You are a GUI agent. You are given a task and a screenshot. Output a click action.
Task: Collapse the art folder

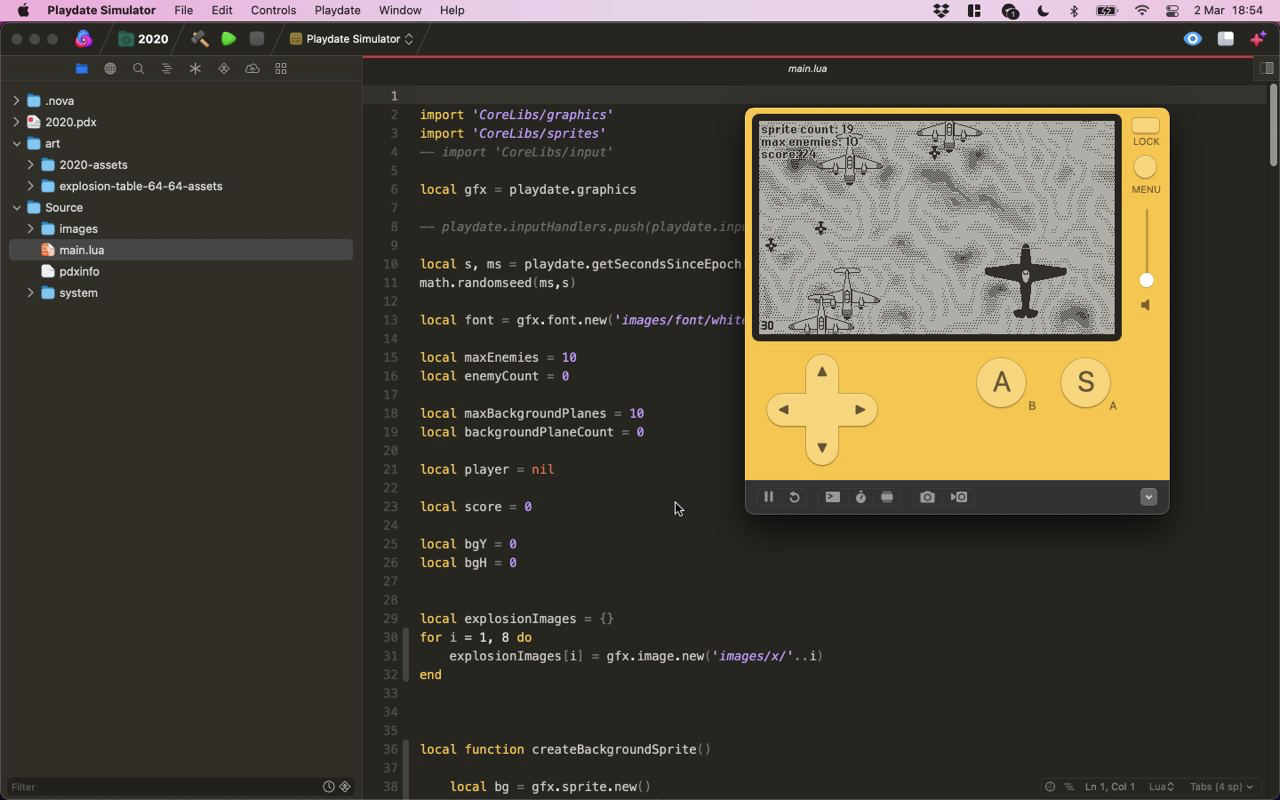(x=16, y=144)
